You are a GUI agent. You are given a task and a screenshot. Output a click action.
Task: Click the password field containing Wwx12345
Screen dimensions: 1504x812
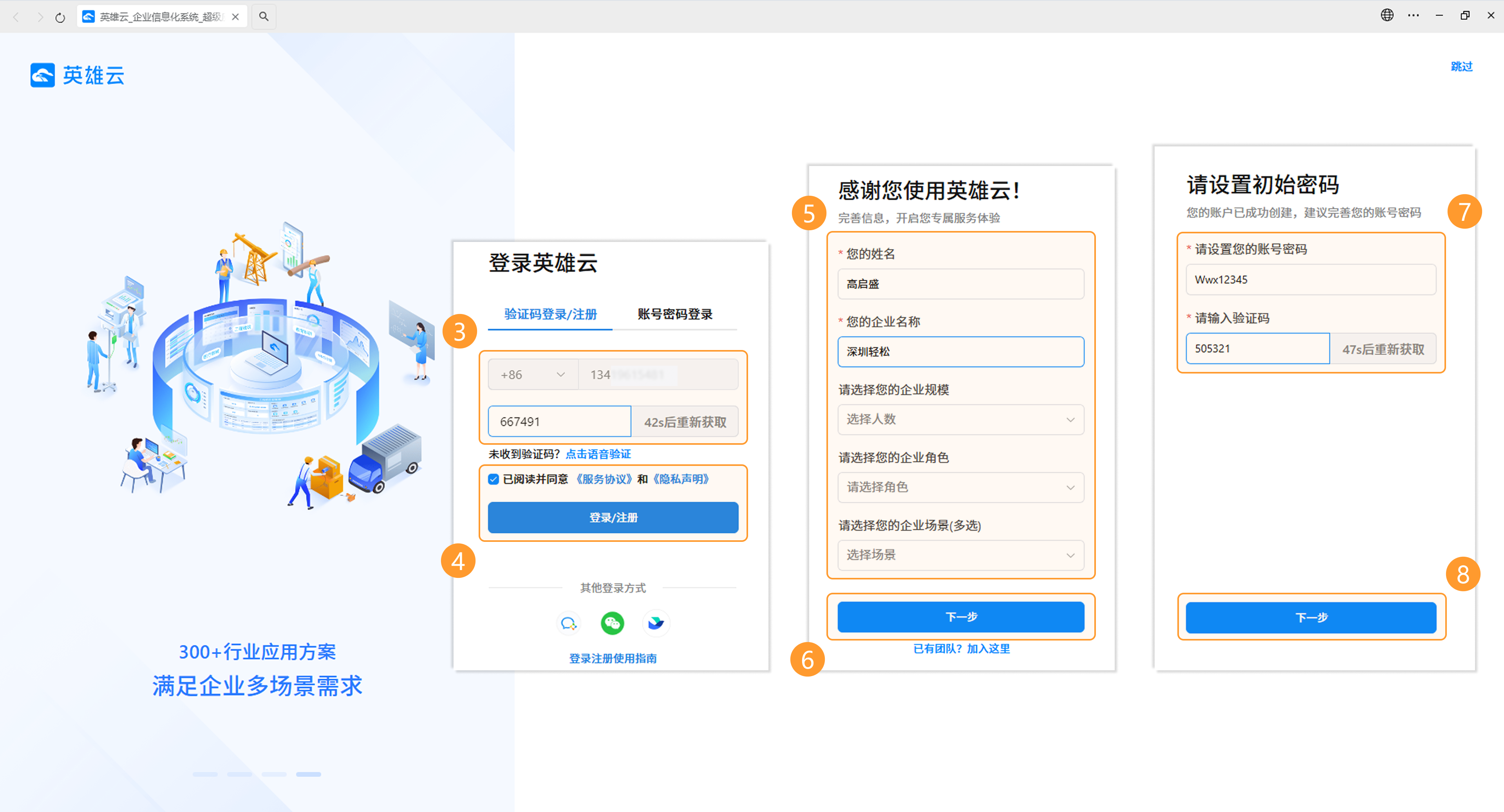coord(1311,280)
